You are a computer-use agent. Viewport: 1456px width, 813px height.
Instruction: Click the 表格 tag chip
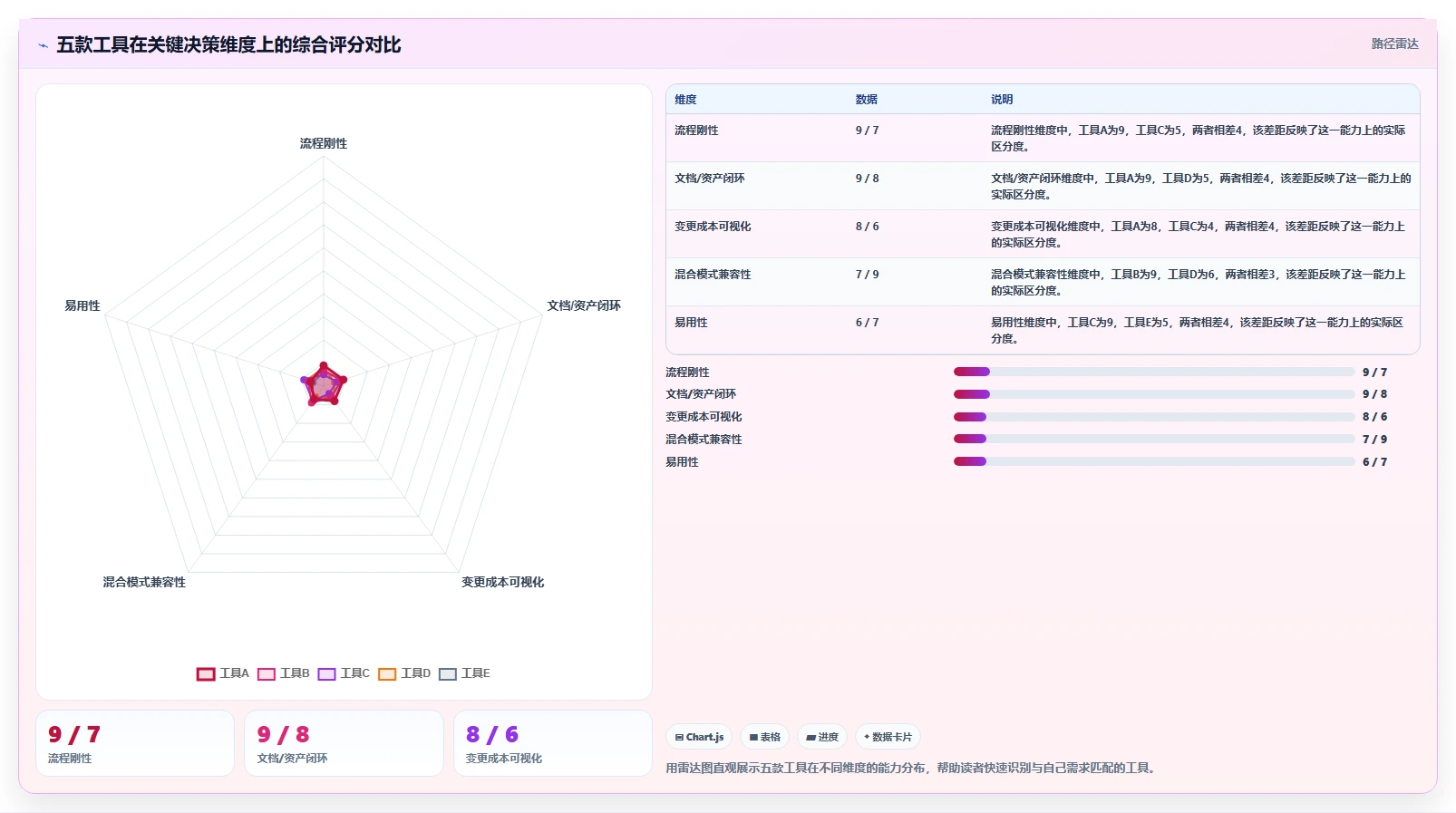pos(765,737)
